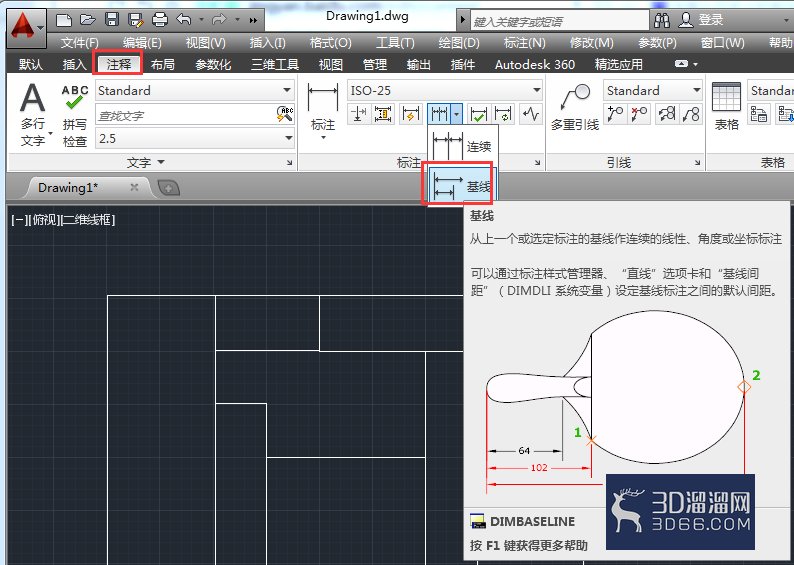Switch to the 默认 ribbon tab
The image size is (794, 565).
(31, 64)
